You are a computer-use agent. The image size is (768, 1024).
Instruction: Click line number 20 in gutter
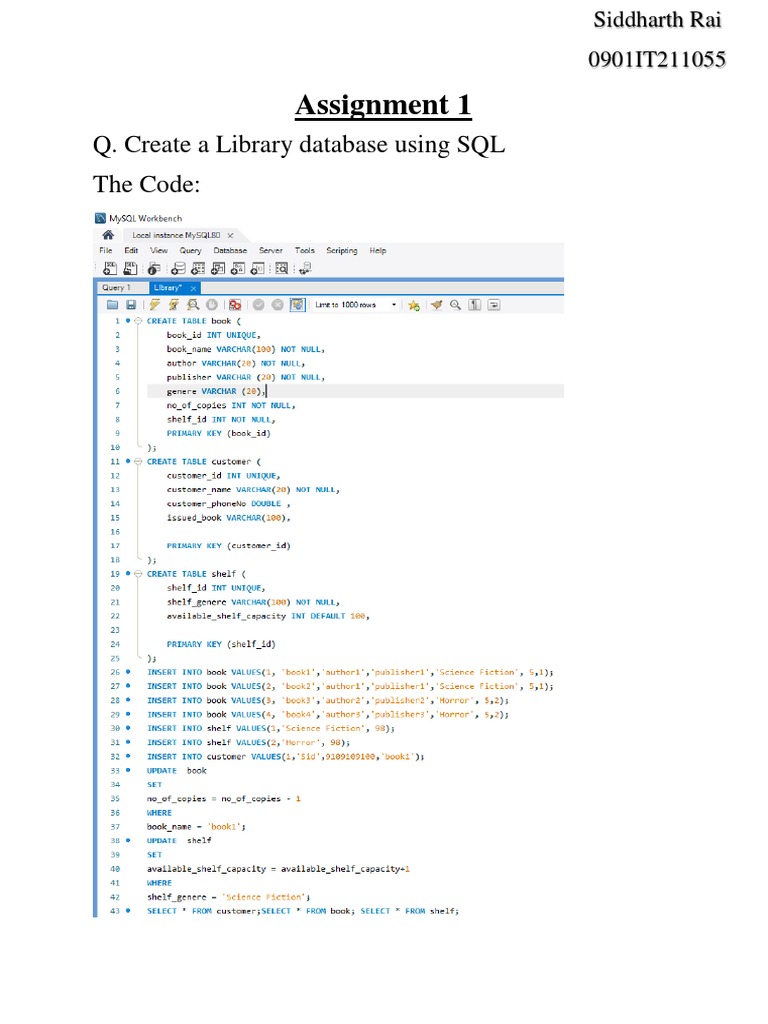pos(115,588)
